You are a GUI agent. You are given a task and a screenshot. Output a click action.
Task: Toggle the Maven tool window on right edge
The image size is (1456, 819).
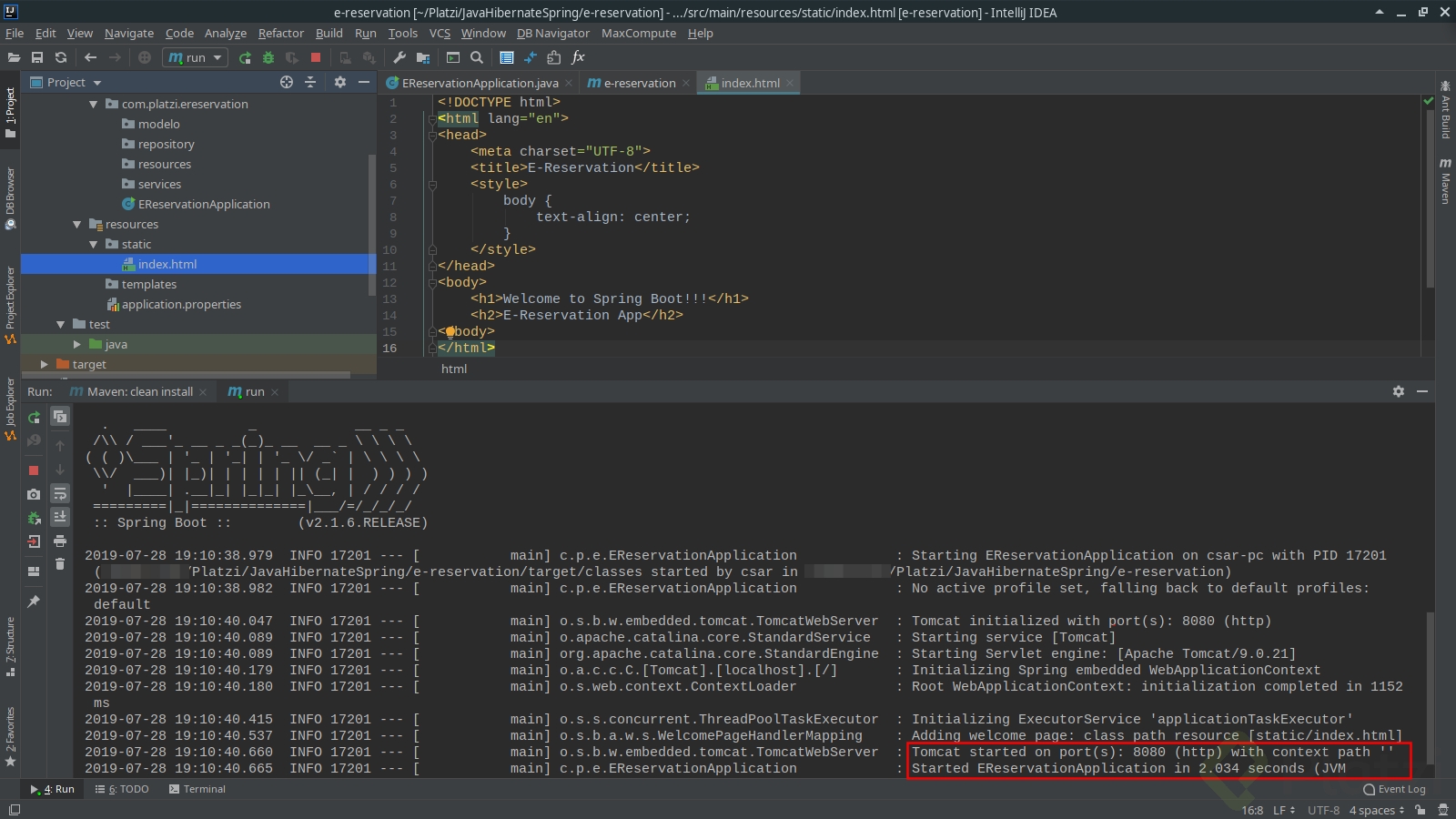1445,180
